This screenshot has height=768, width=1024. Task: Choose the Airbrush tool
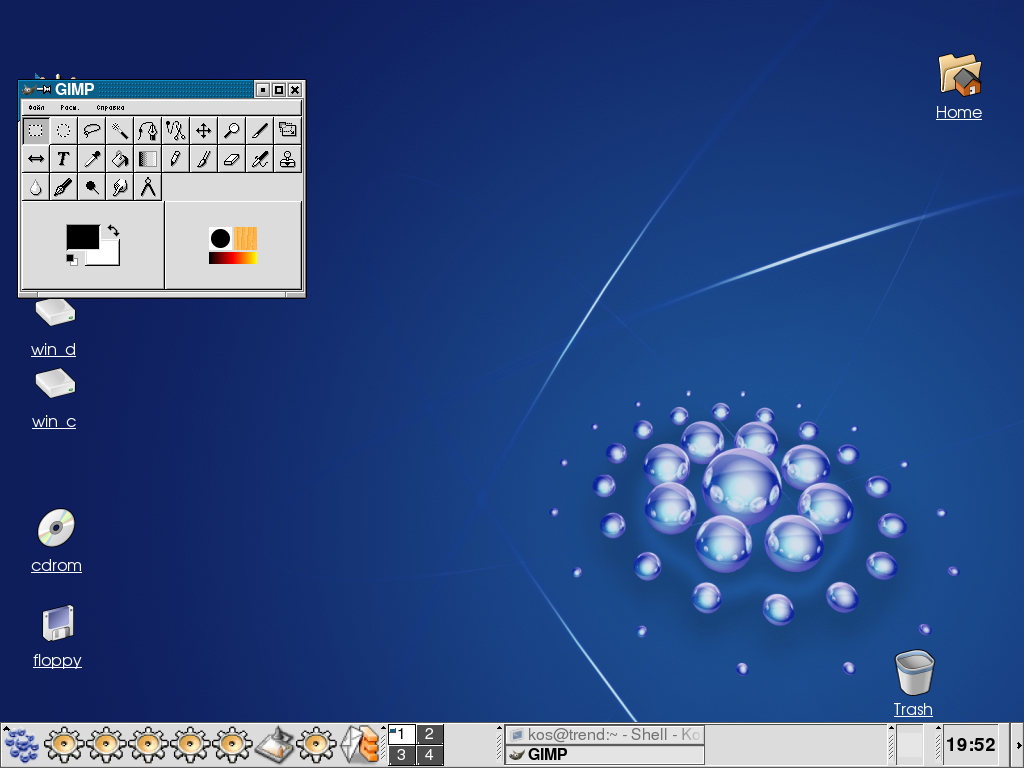tap(260, 159)
